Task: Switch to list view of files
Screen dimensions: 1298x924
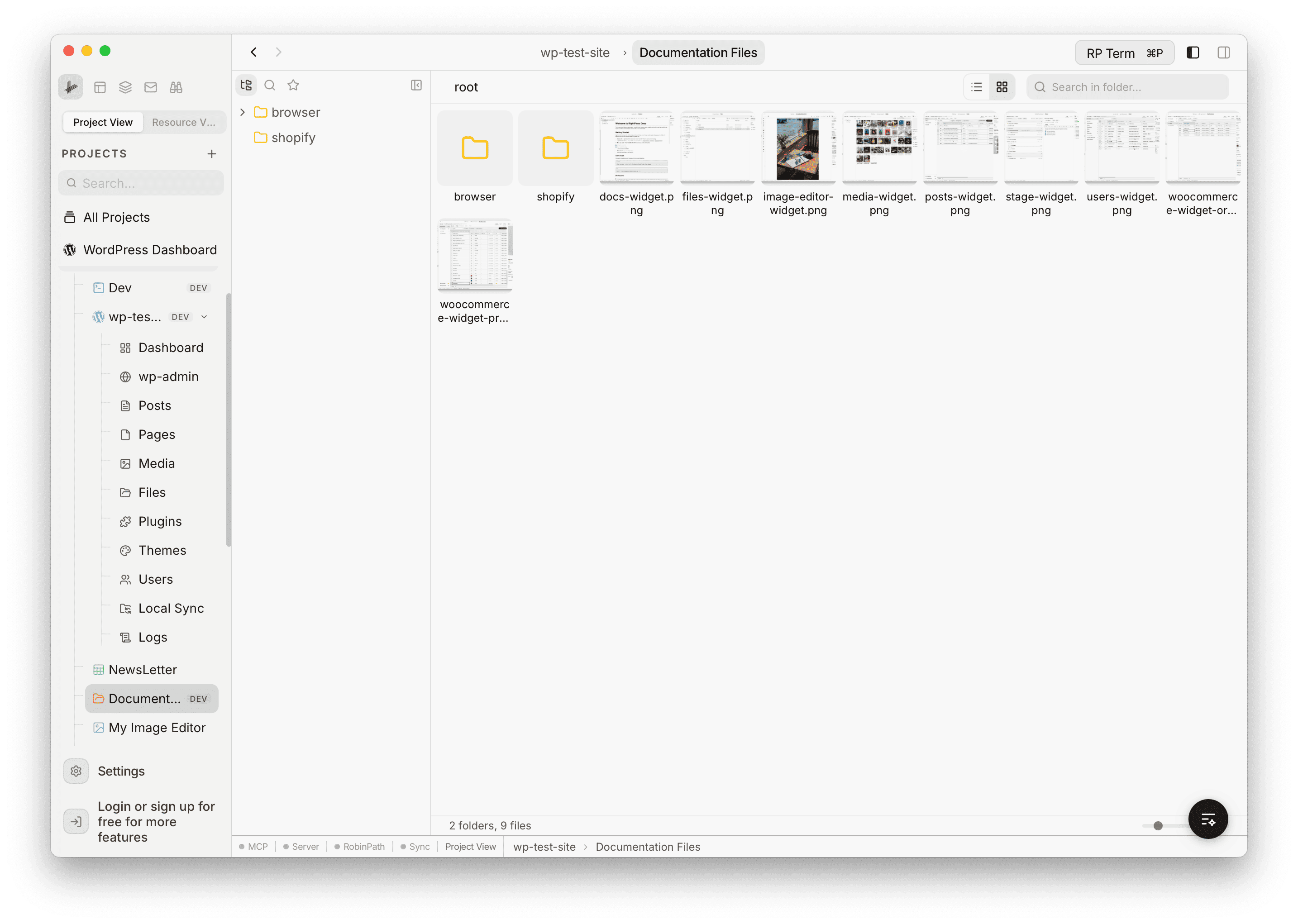Action: (976, 86)
